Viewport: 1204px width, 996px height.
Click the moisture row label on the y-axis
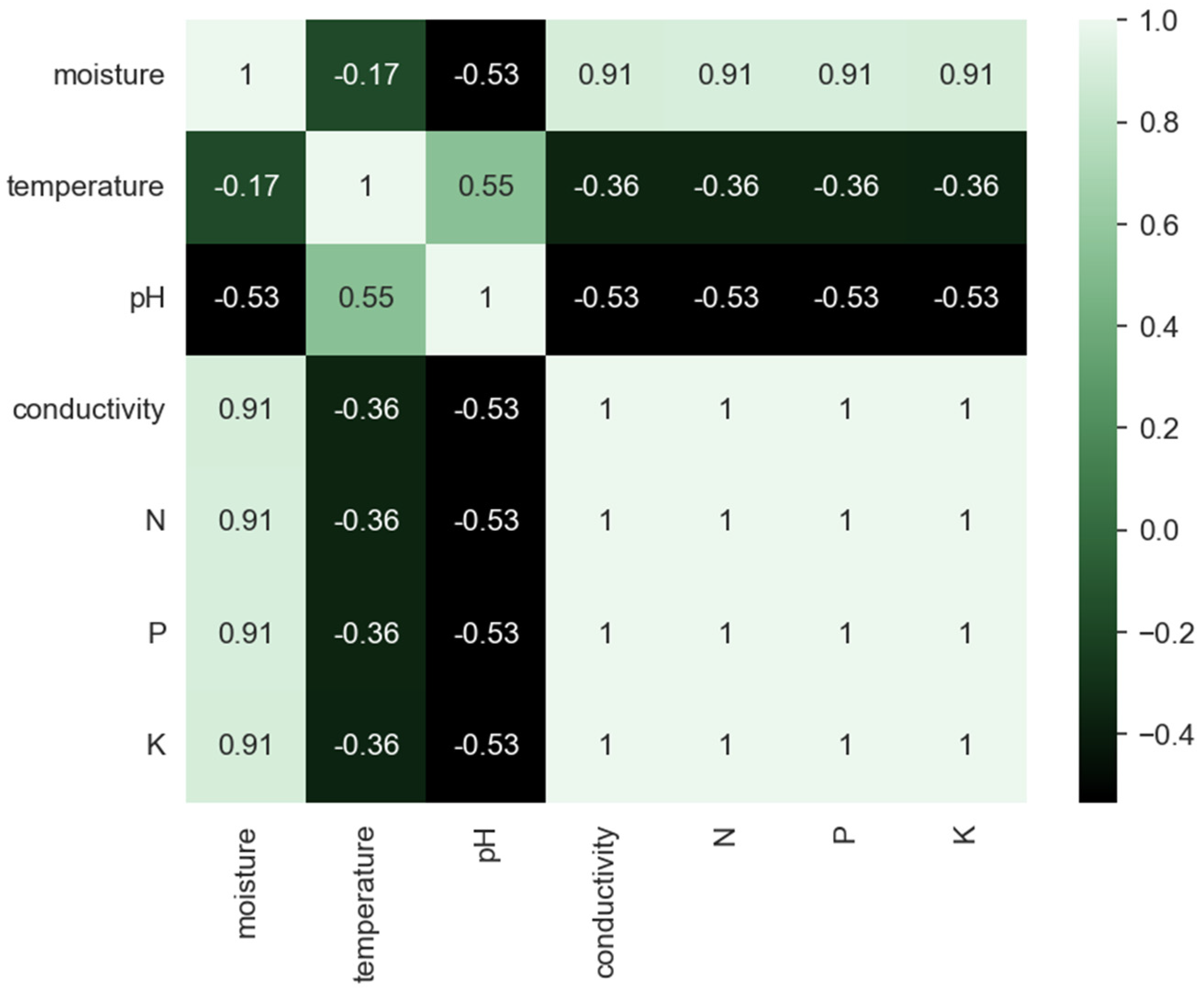pyautogui.click(x=108, y=75)
